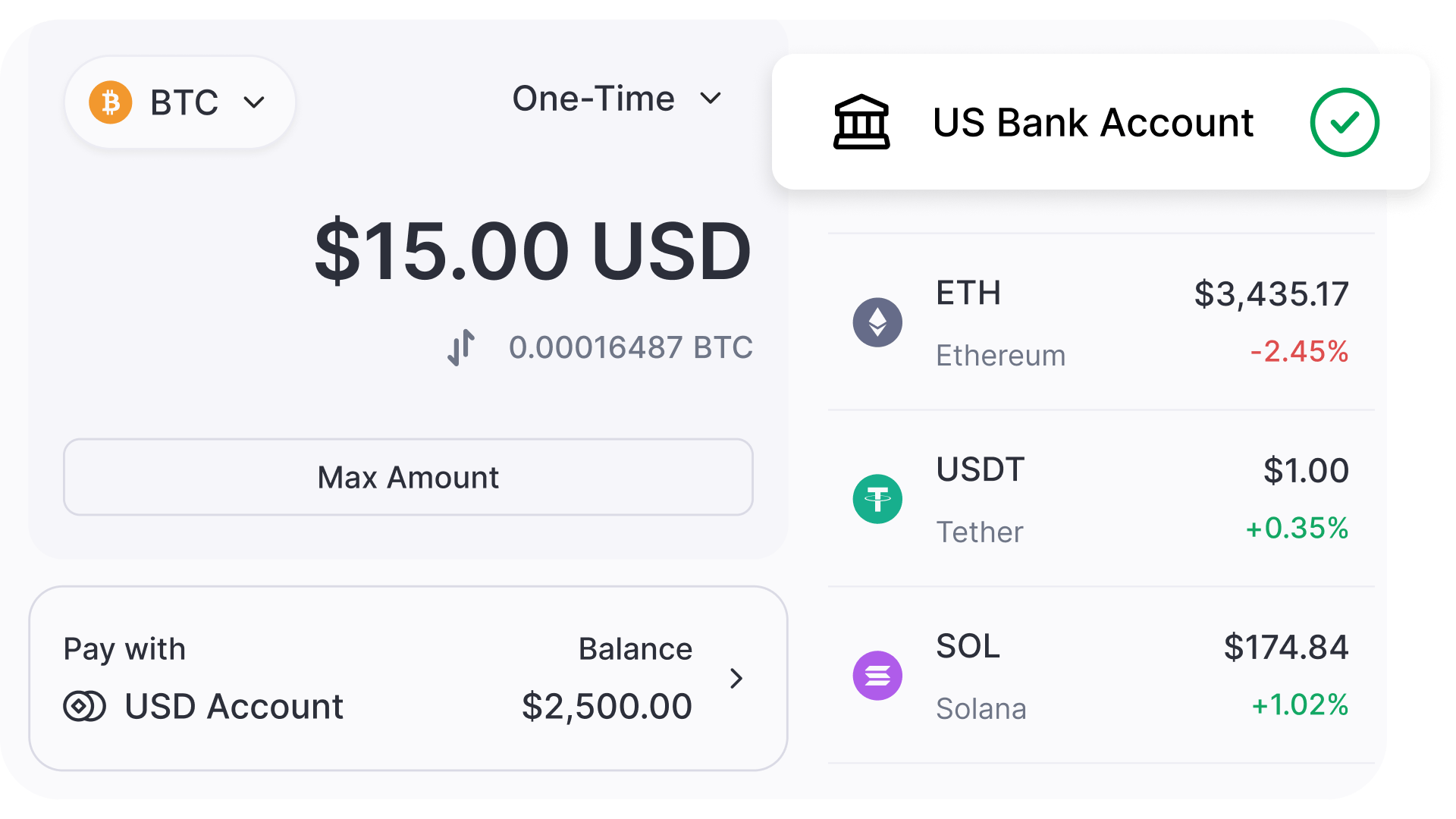Open the BTC currency dropdown
1456x819 pixels.
point(180,102)
